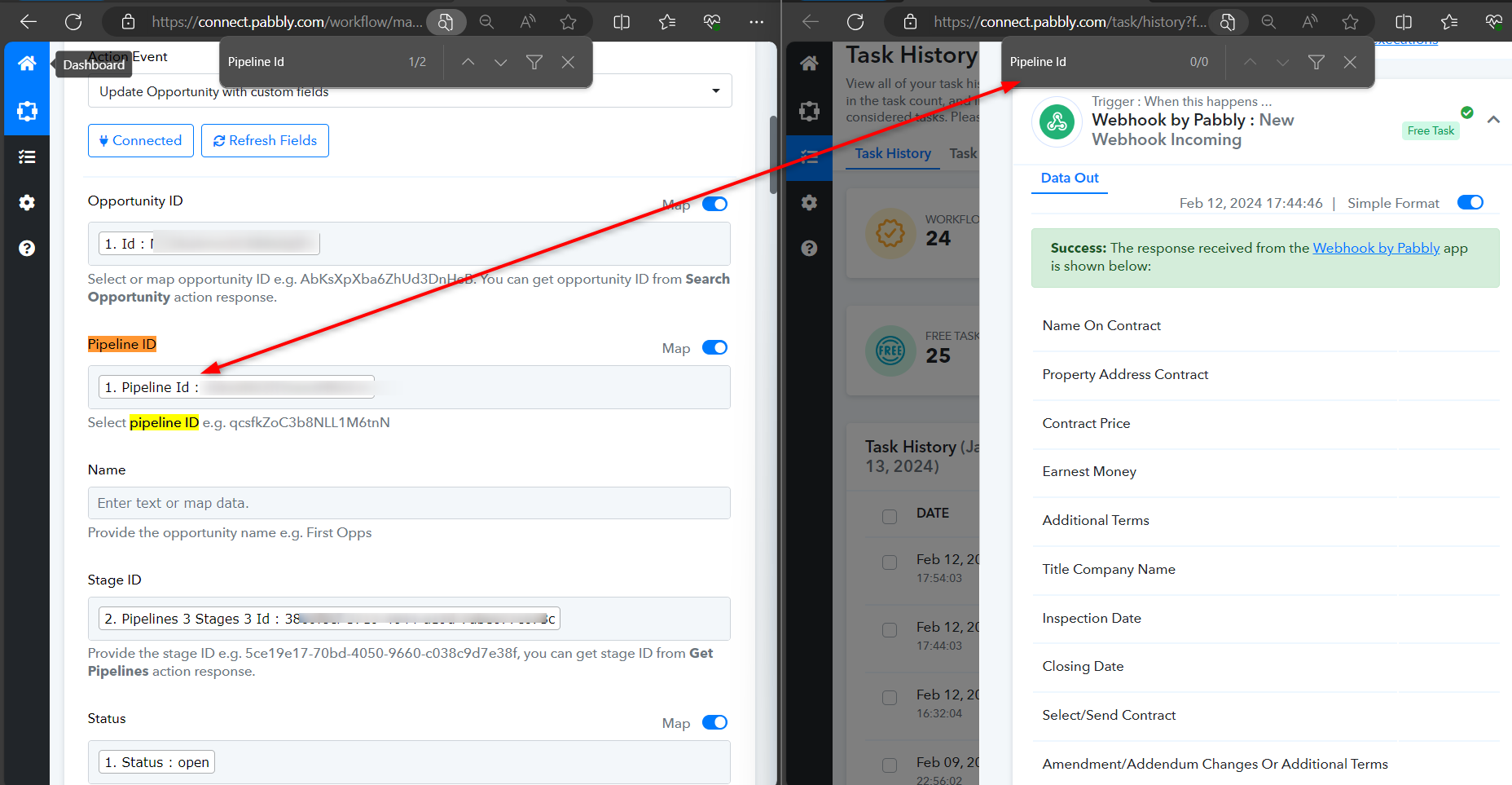The width and height of the screenshot is (1512, 785).
Task: Open Dashboard home icon in left window sidebar
Action: coord(27,64)
